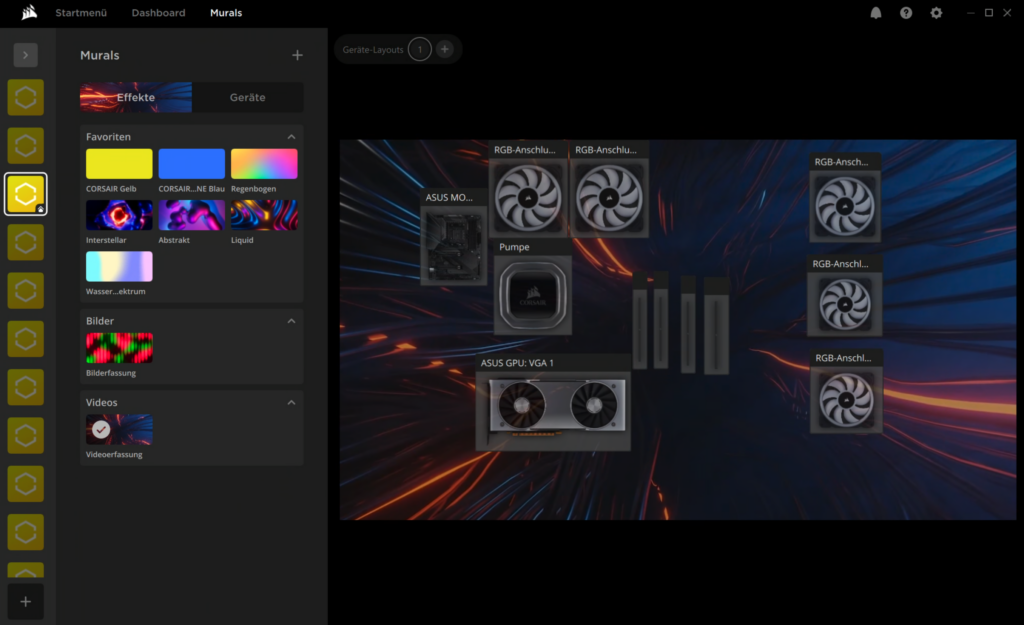This screenshot has height=625, width=1024.
Task: Collapse the Videos section
Action: tap(291, 403)
